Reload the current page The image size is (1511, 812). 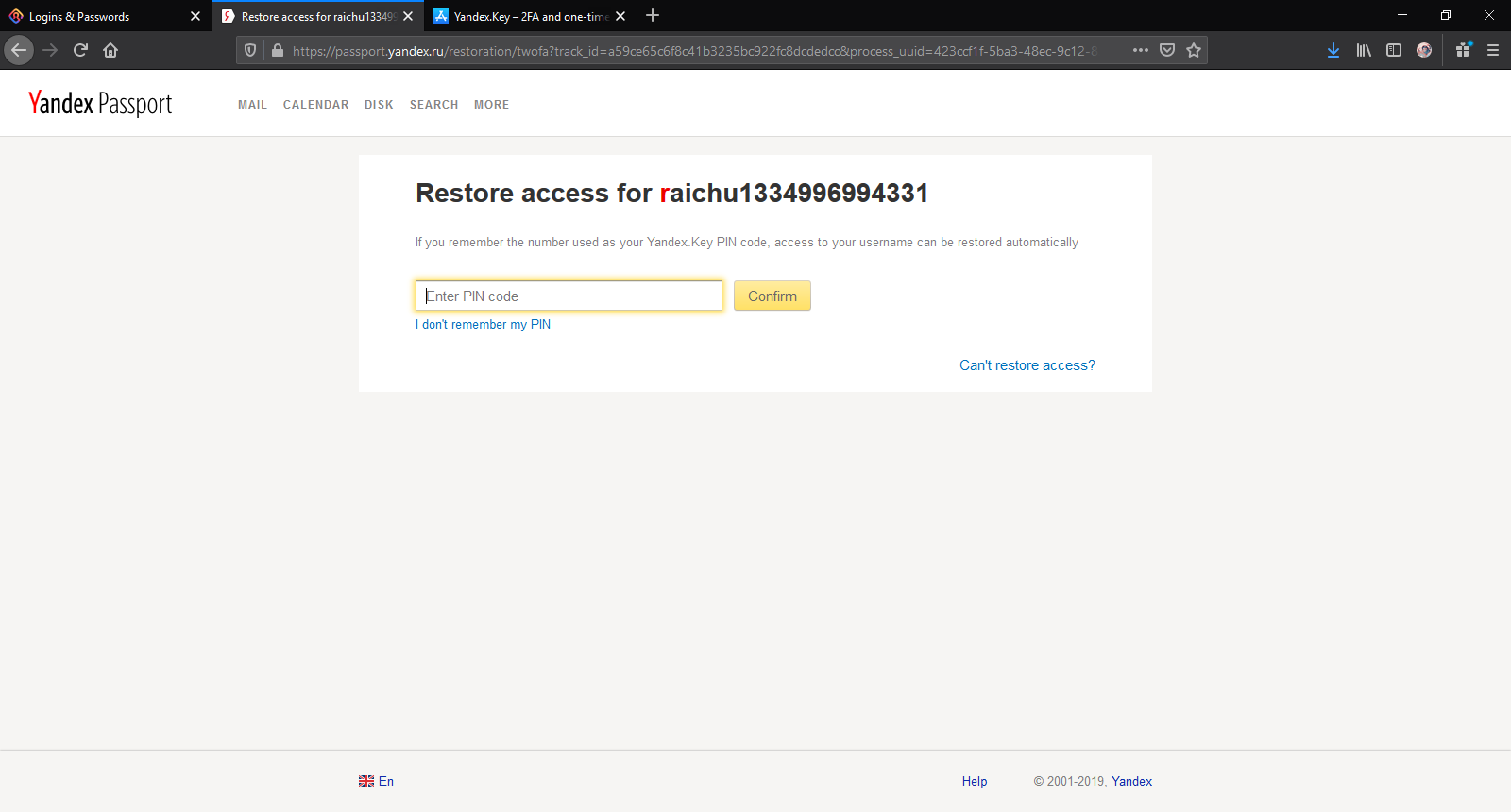click(80, 50)
